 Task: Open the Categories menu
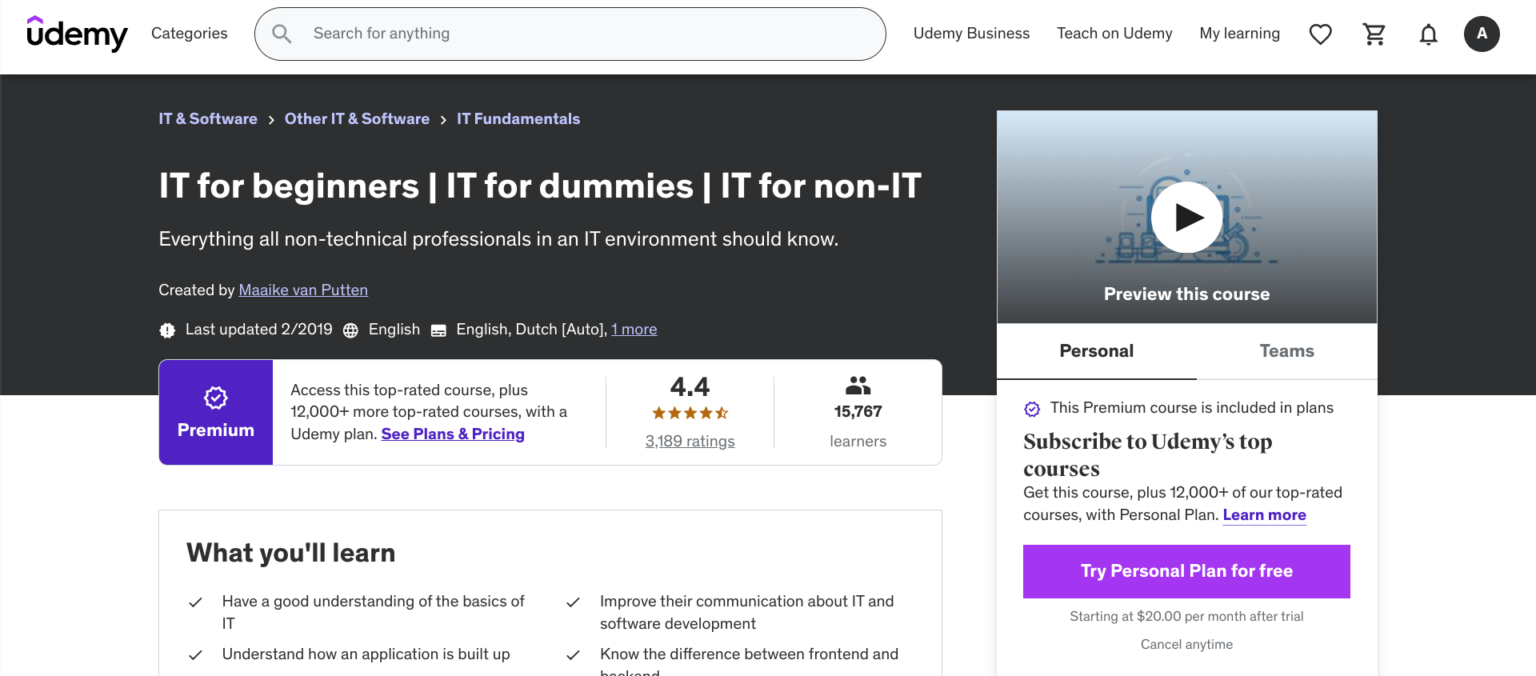pos(189,33)
